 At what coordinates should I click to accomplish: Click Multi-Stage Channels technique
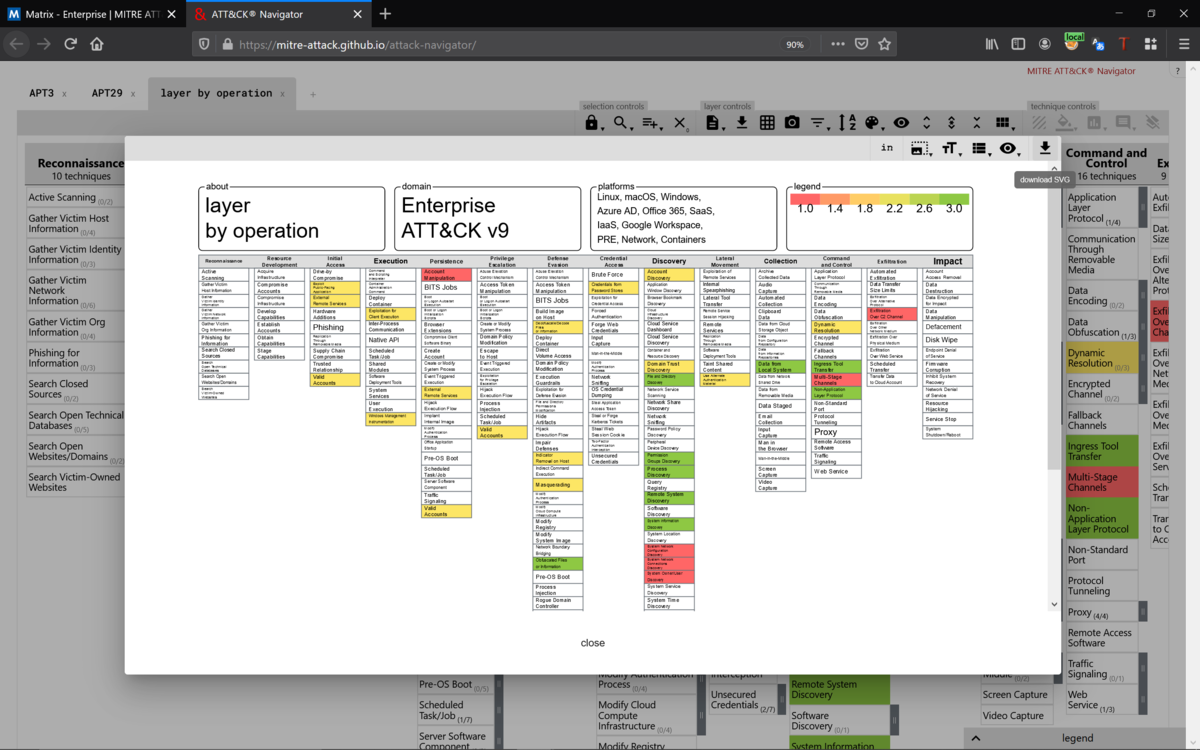[x=1101, y=482]
